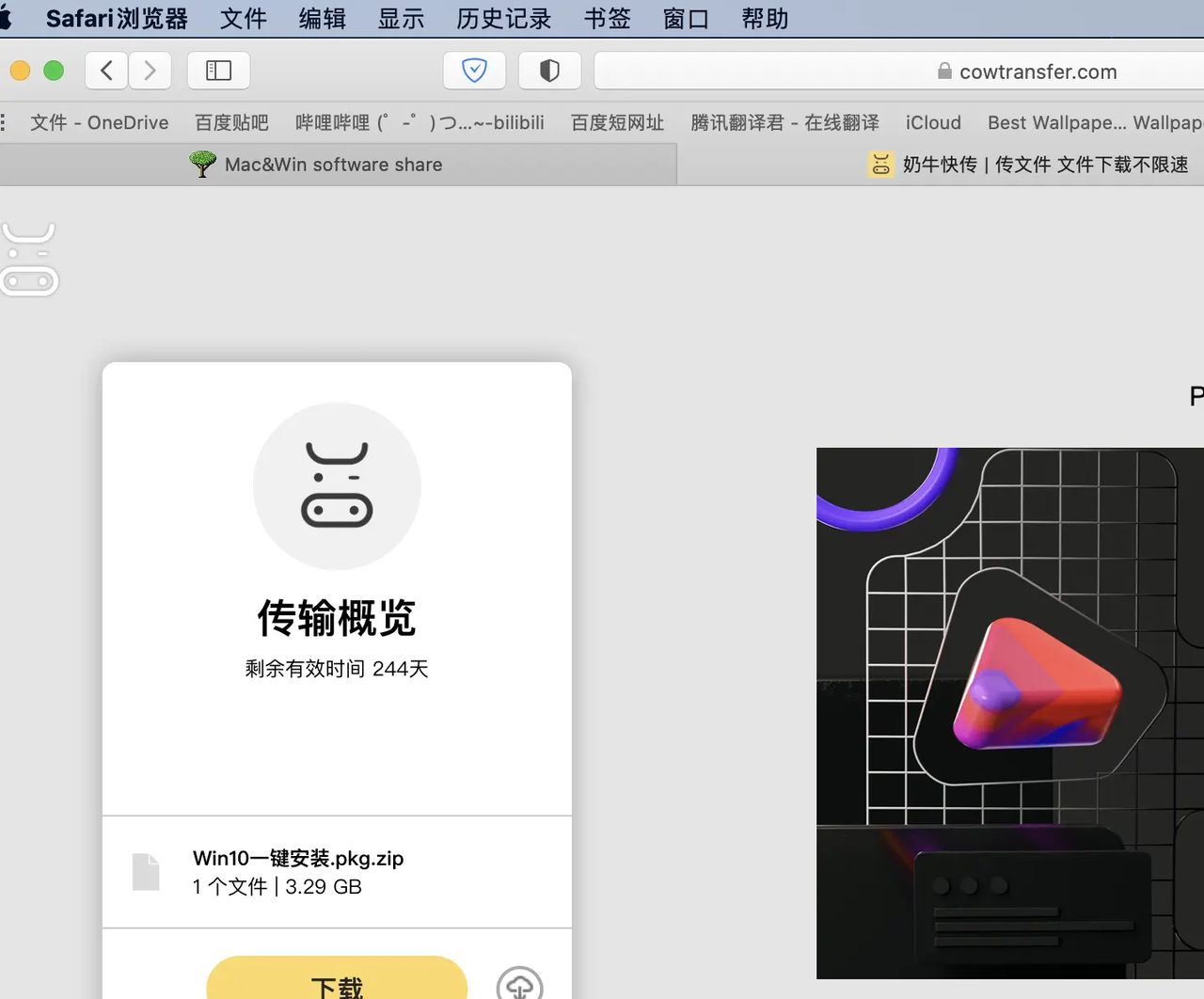The height and width of the screenshot is (999, 1204).
Task: Open the 书签 menu
Action: point(608,19)
